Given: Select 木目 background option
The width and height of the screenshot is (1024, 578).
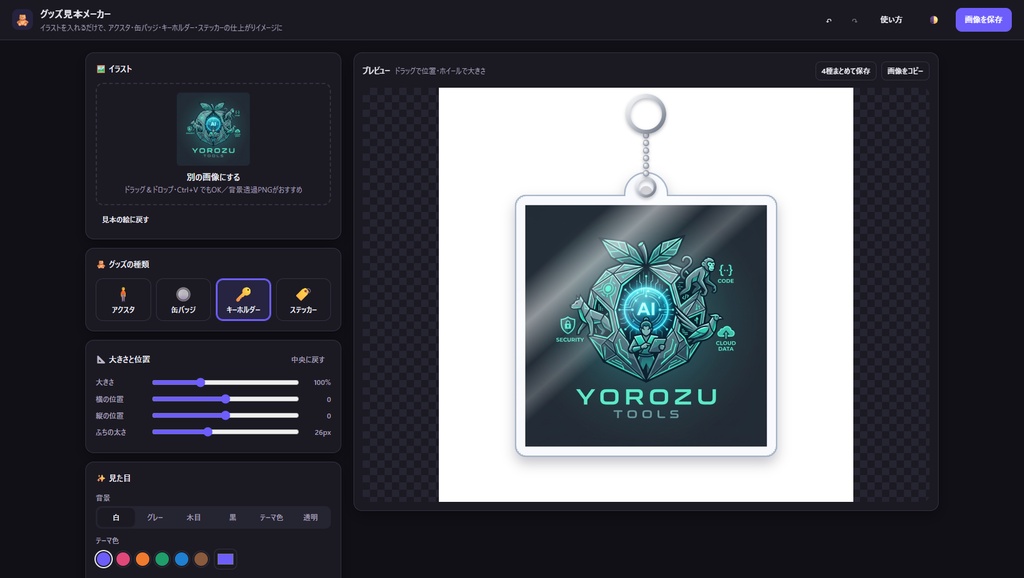Looking at the screenshot, I should point(194,517).
